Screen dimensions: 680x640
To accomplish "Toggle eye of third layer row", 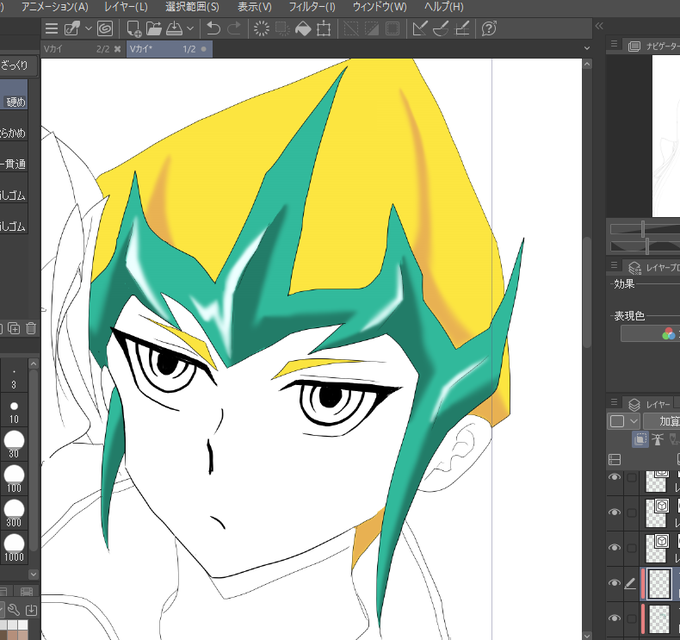I will pos(614,547).
